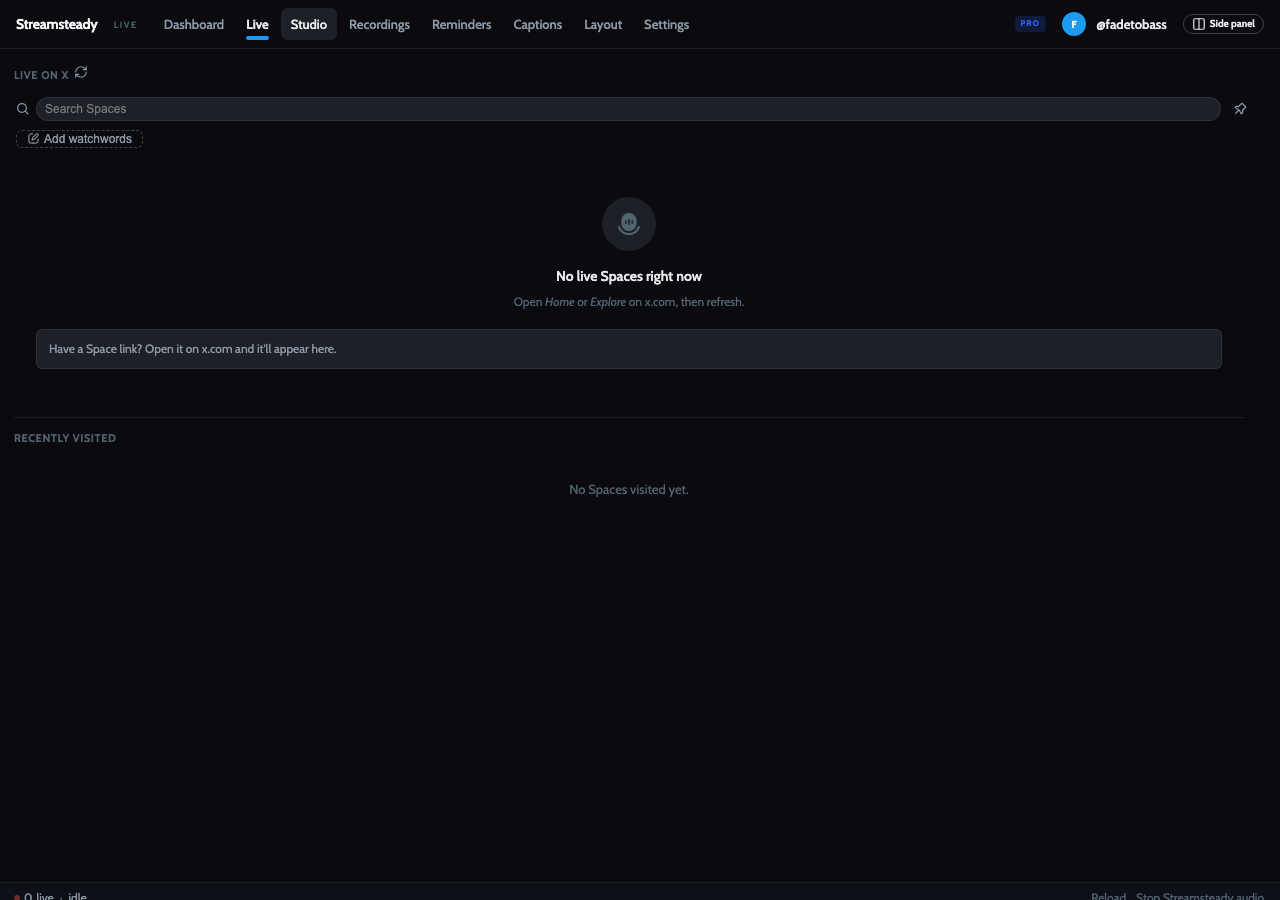Open the Dashboard tab
The width and height of the screenshot is (1280, 900).
click(x=194, y=24)
